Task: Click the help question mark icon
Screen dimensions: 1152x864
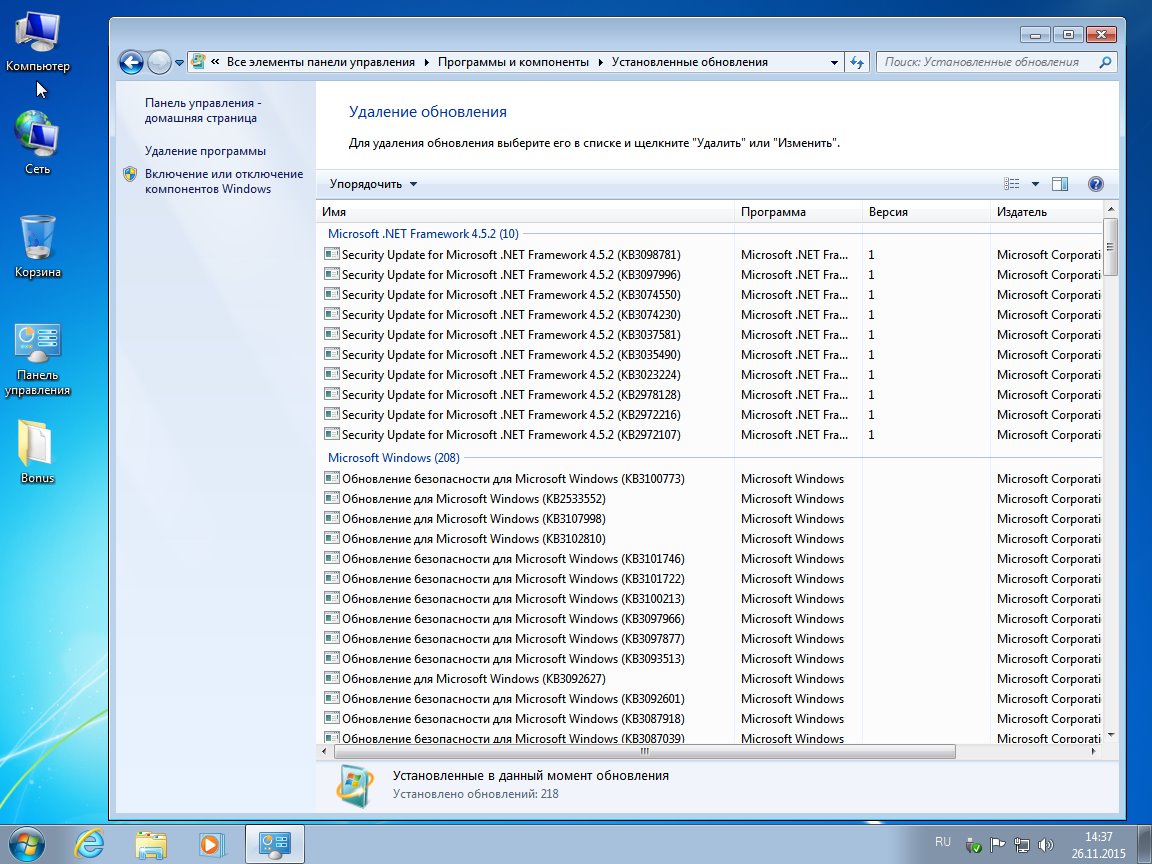Action: pos(1095,184)
